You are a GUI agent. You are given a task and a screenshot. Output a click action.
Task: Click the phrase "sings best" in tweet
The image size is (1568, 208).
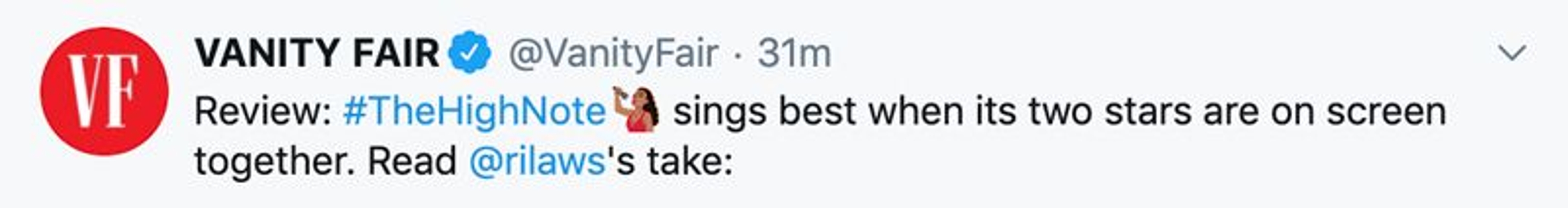click(x=764, y=111)
